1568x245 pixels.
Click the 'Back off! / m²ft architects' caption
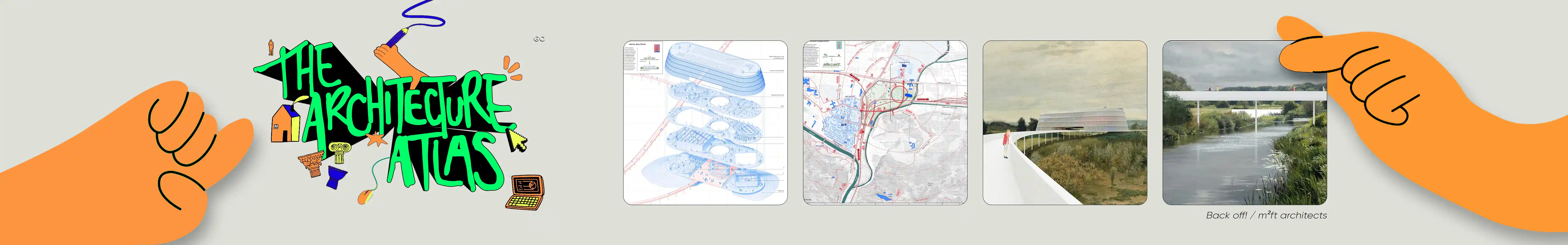(1266, 215)
